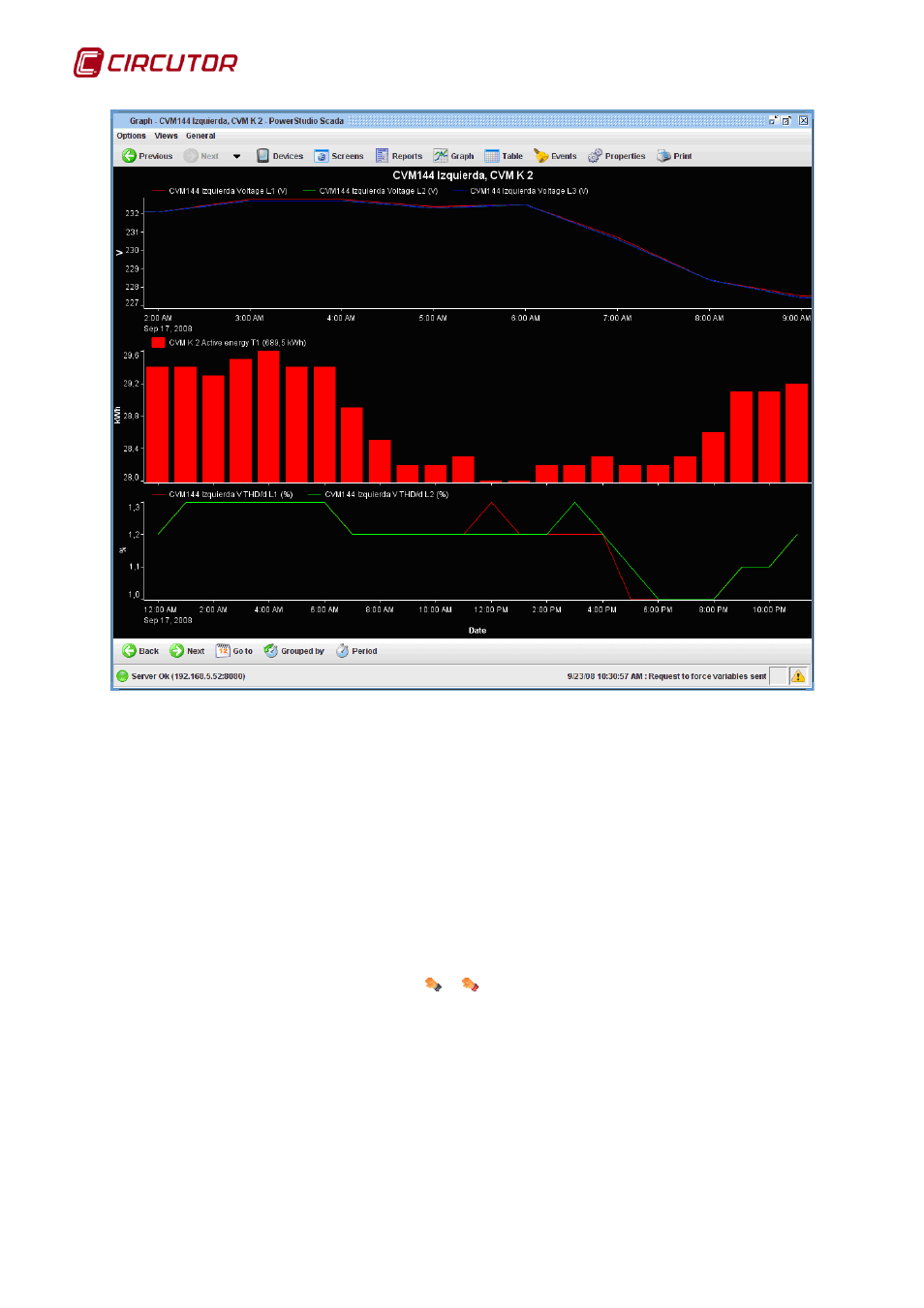Viewport: 924px width, 1308px height.
Task: Click the Voltage L2 legend entry
Action: pyautogui.click(x=370, y=191)
